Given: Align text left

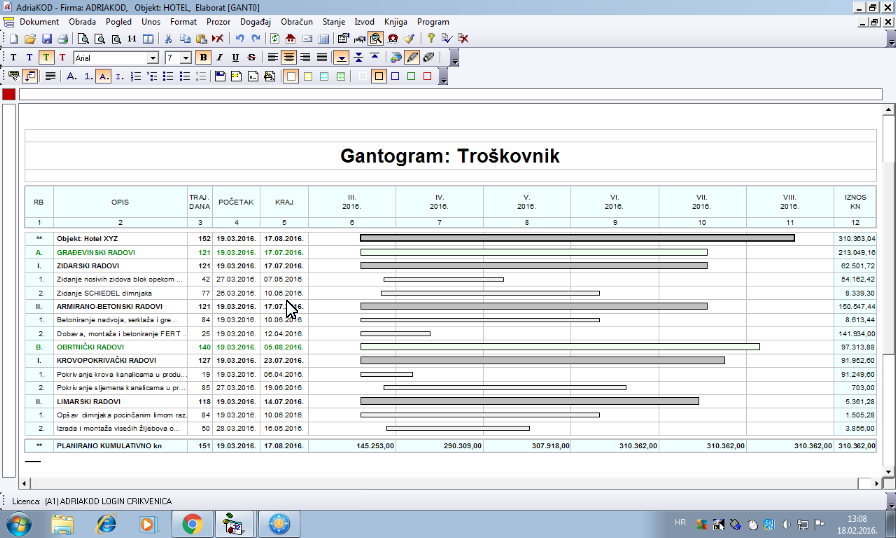Looking at the screenshot, I should (273, 58).
